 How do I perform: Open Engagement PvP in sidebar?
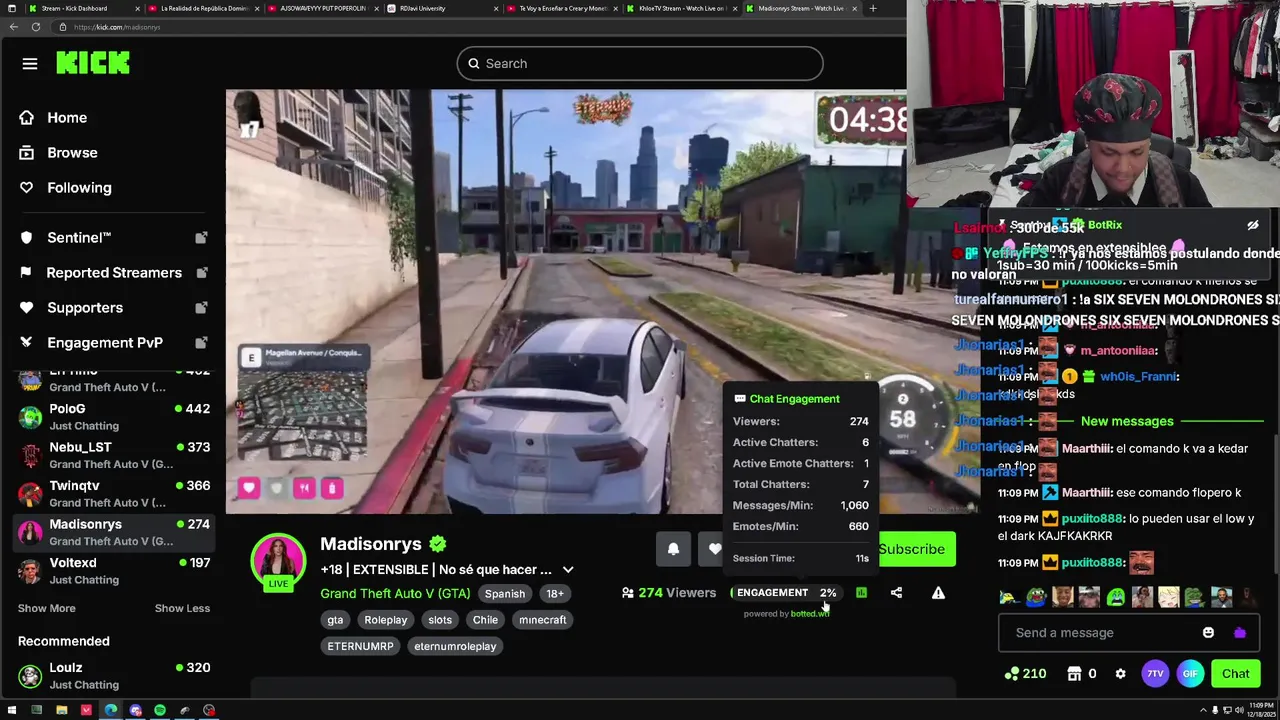coord(112,342)
